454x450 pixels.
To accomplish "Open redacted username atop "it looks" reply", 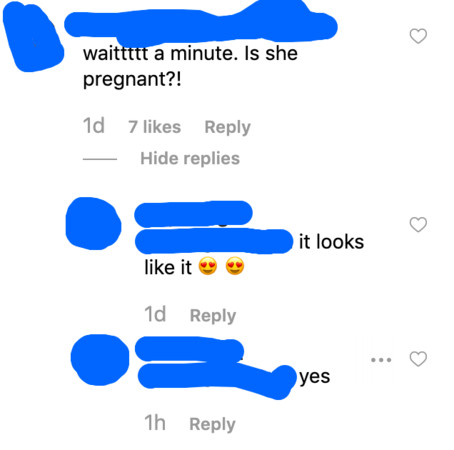I will pos(193,214).
